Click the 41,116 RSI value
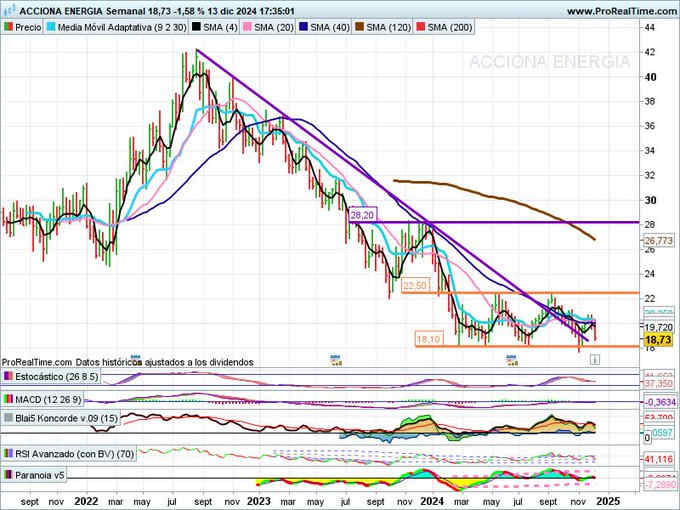 point(658,459)
